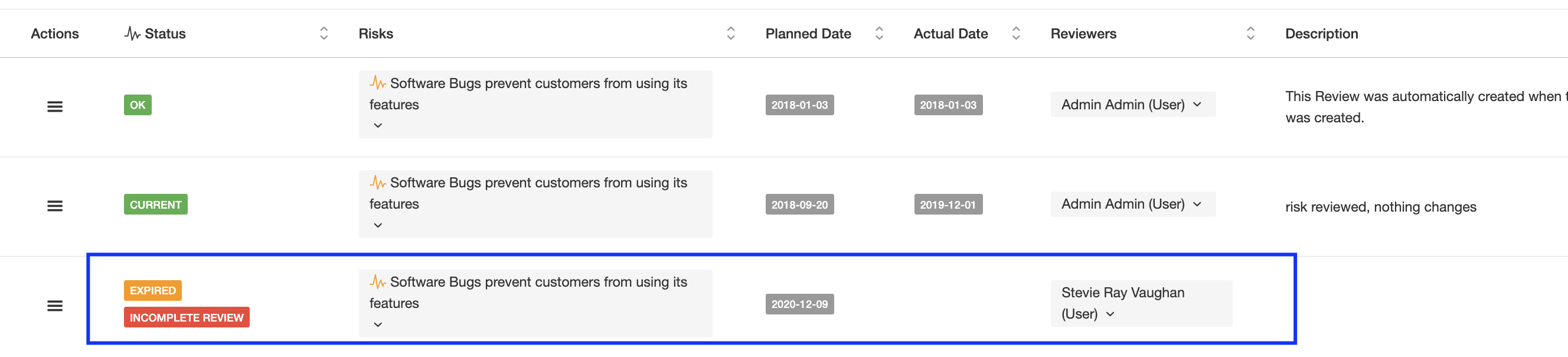
Task: Sort by Actual Date column arrows
Action: [1016, 34]
